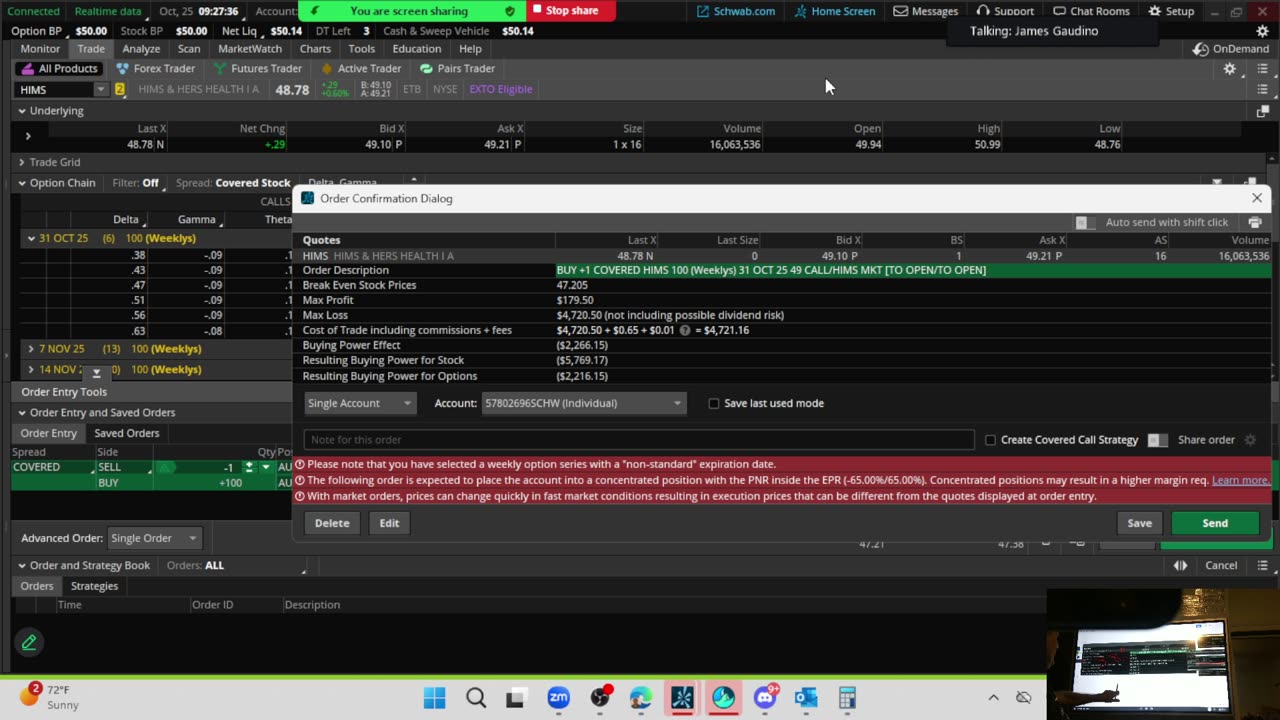Switch to the Monitor tab
The height and width of the screenshot is (720, 1280).
[x=40, y=49]
